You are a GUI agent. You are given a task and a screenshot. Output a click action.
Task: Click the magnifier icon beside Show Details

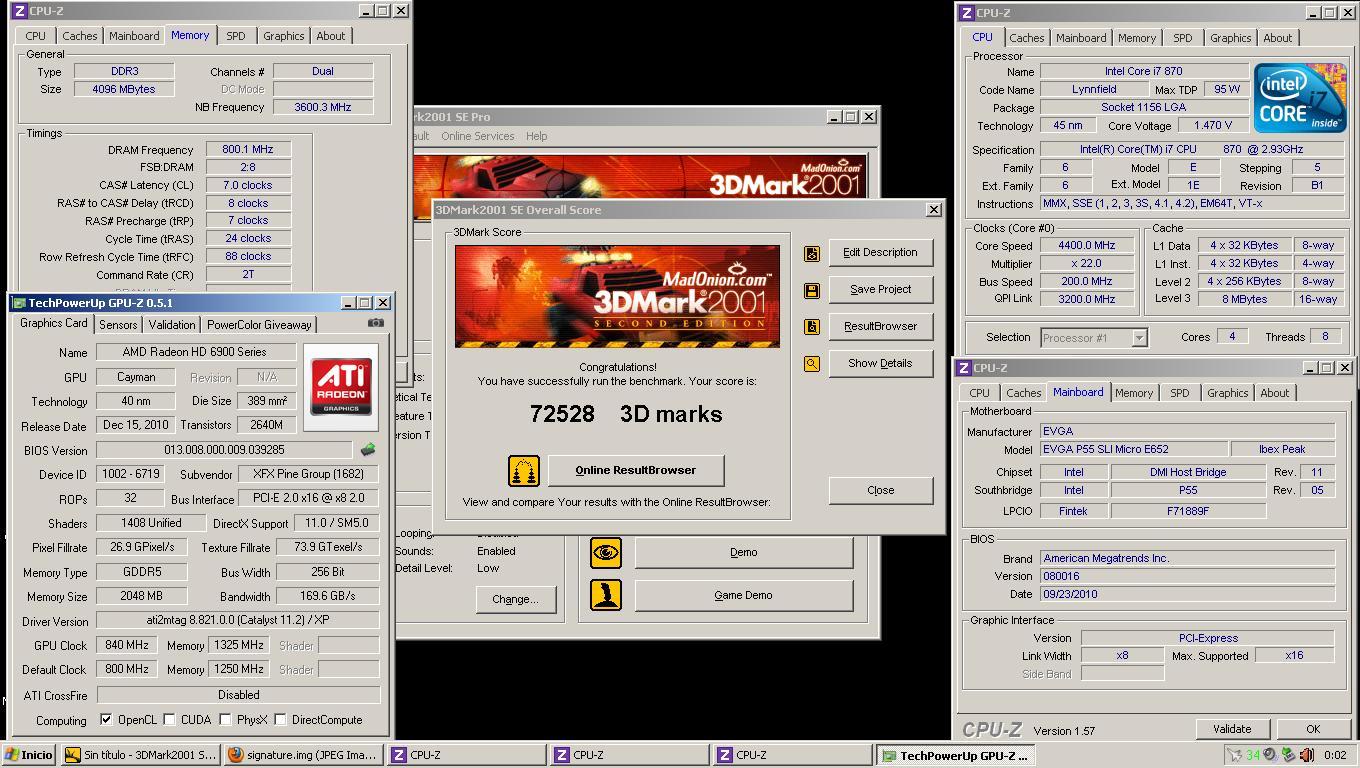point(812,364)
